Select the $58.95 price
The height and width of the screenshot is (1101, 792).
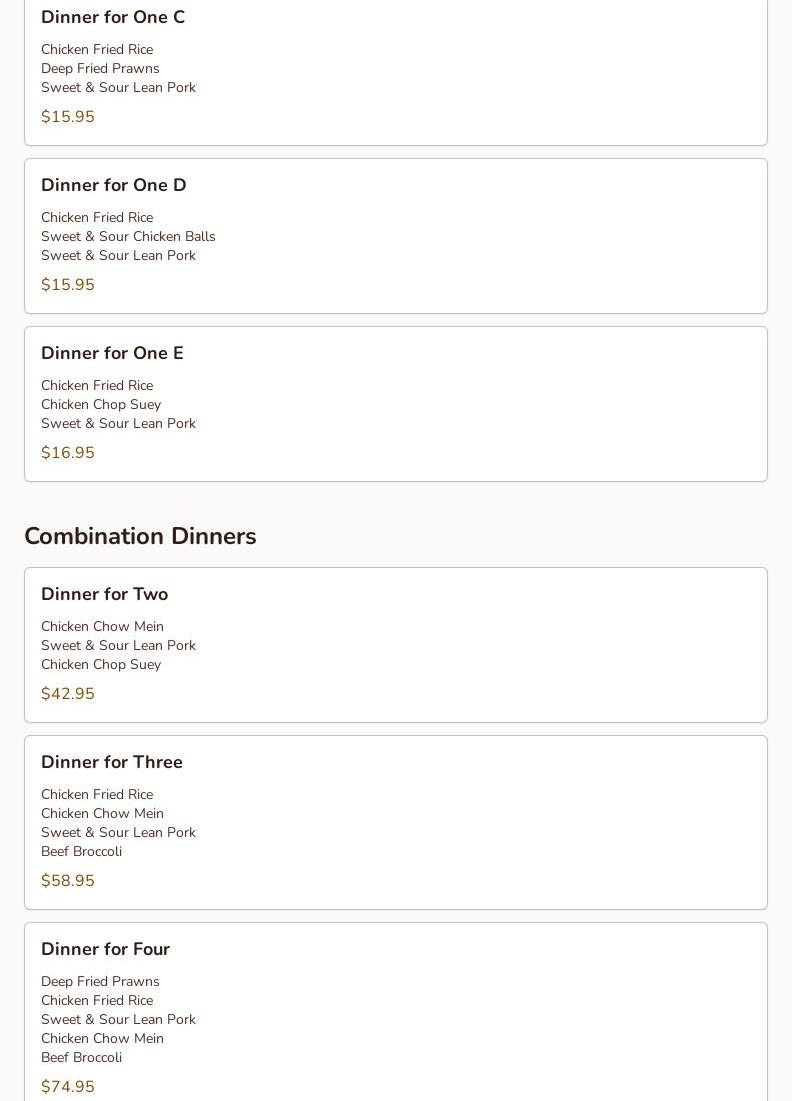pyautogui.click(x=67, y=881)
